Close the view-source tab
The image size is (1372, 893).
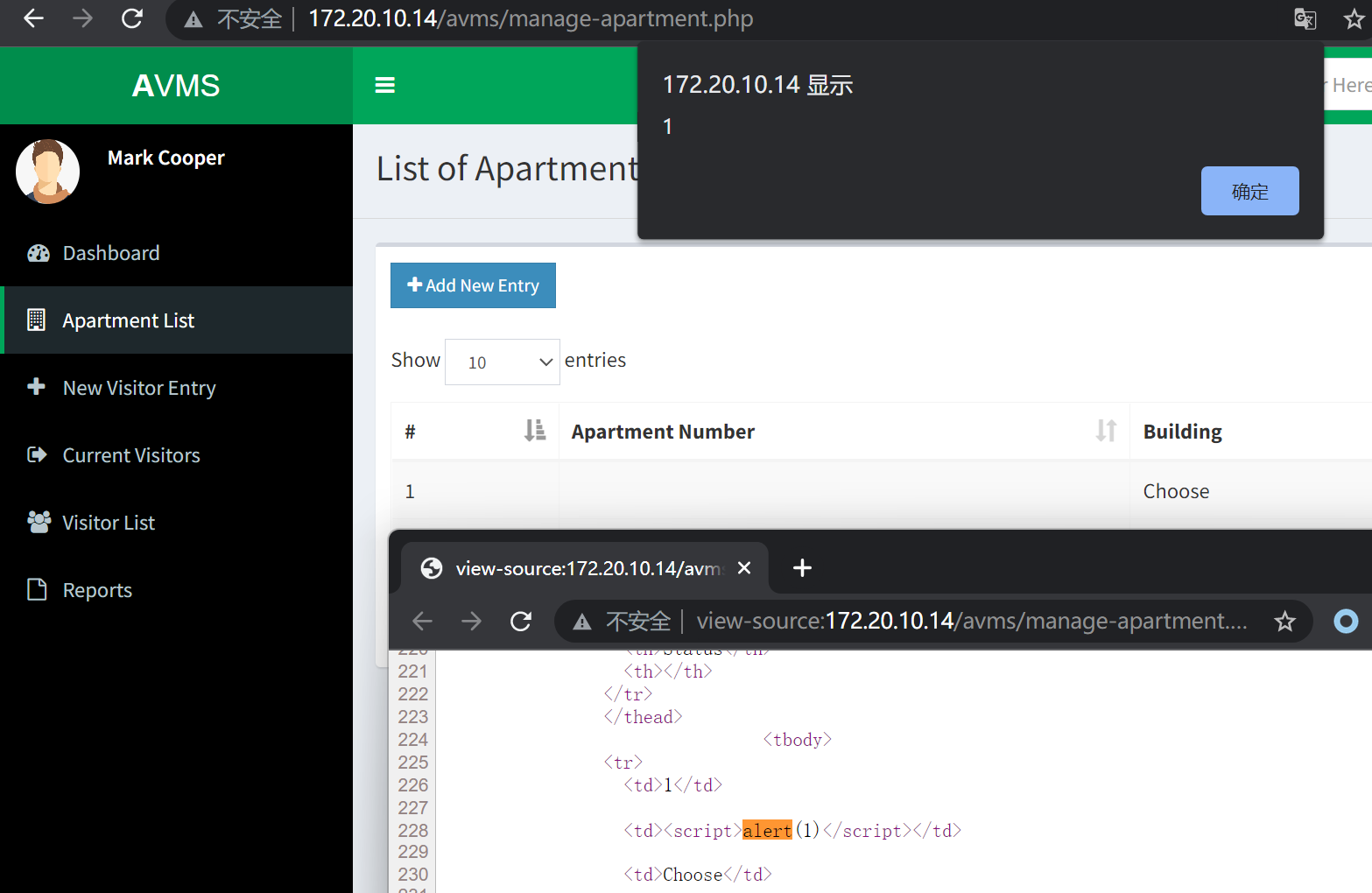(x=744, y=568)
